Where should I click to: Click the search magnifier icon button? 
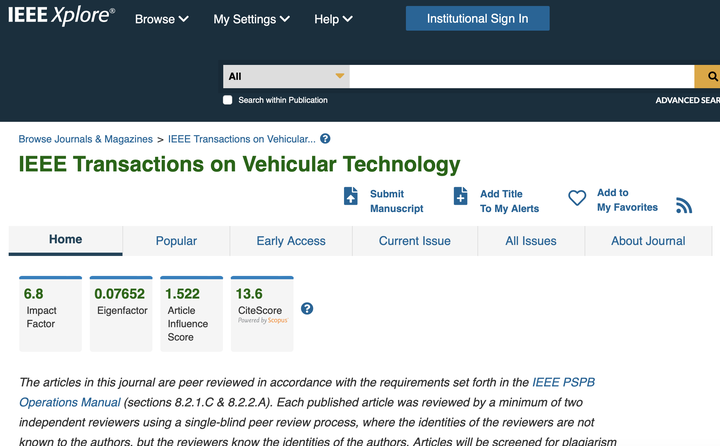coord(709,76)
